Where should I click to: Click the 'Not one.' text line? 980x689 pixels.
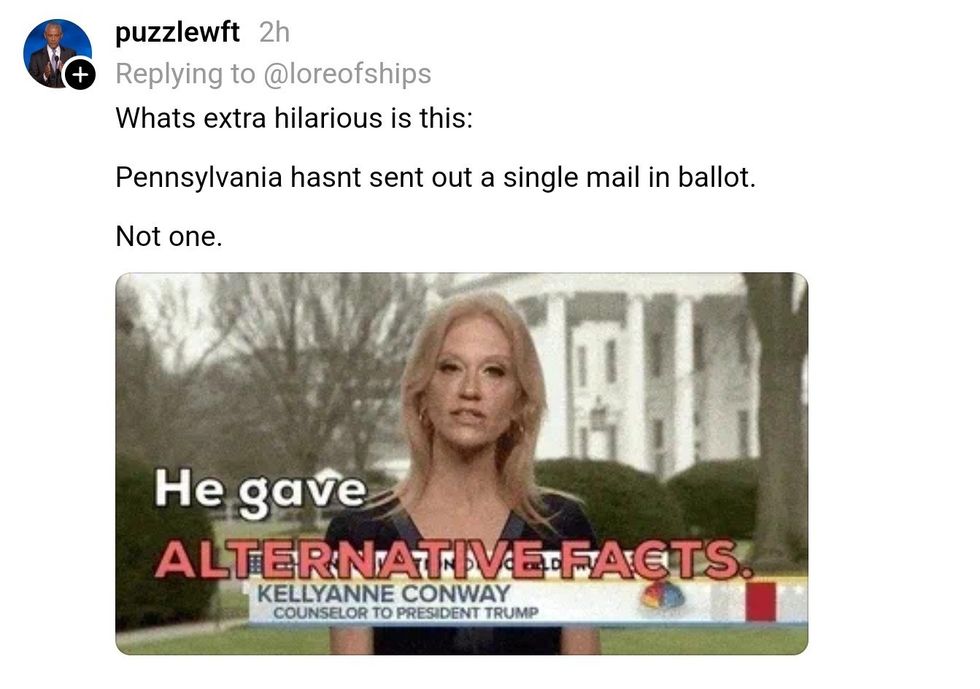pyautogui.click(x=169, y=236)
